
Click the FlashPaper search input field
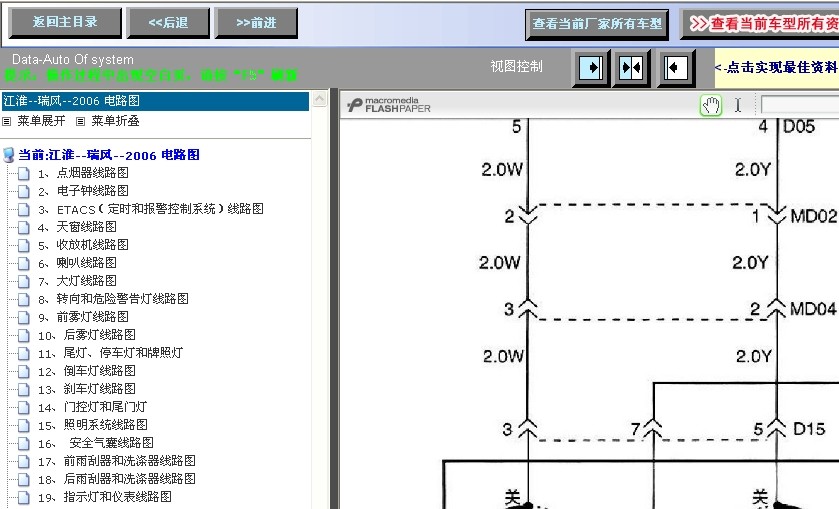tap(800, 105)
